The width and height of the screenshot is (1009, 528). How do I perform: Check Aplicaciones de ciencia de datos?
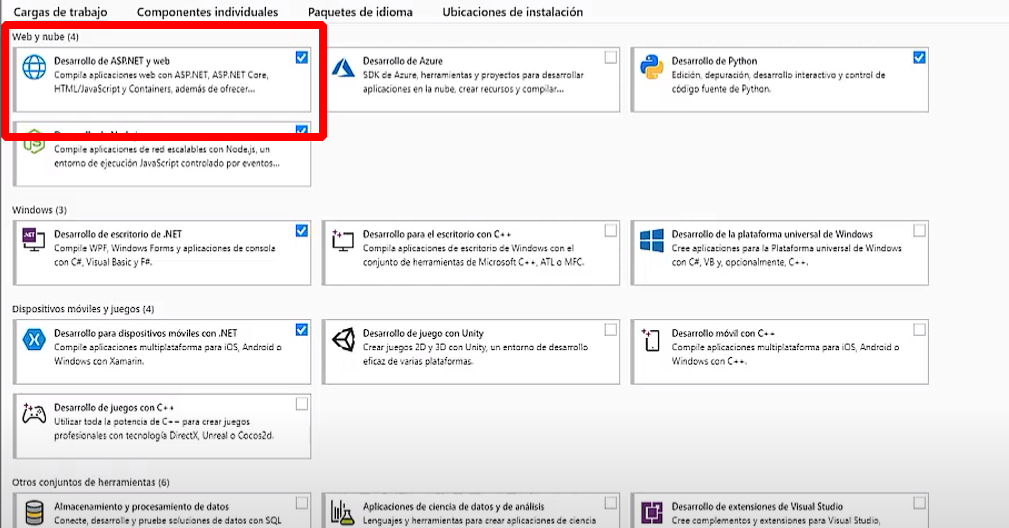pyautogui.click(x=611, y=503)
